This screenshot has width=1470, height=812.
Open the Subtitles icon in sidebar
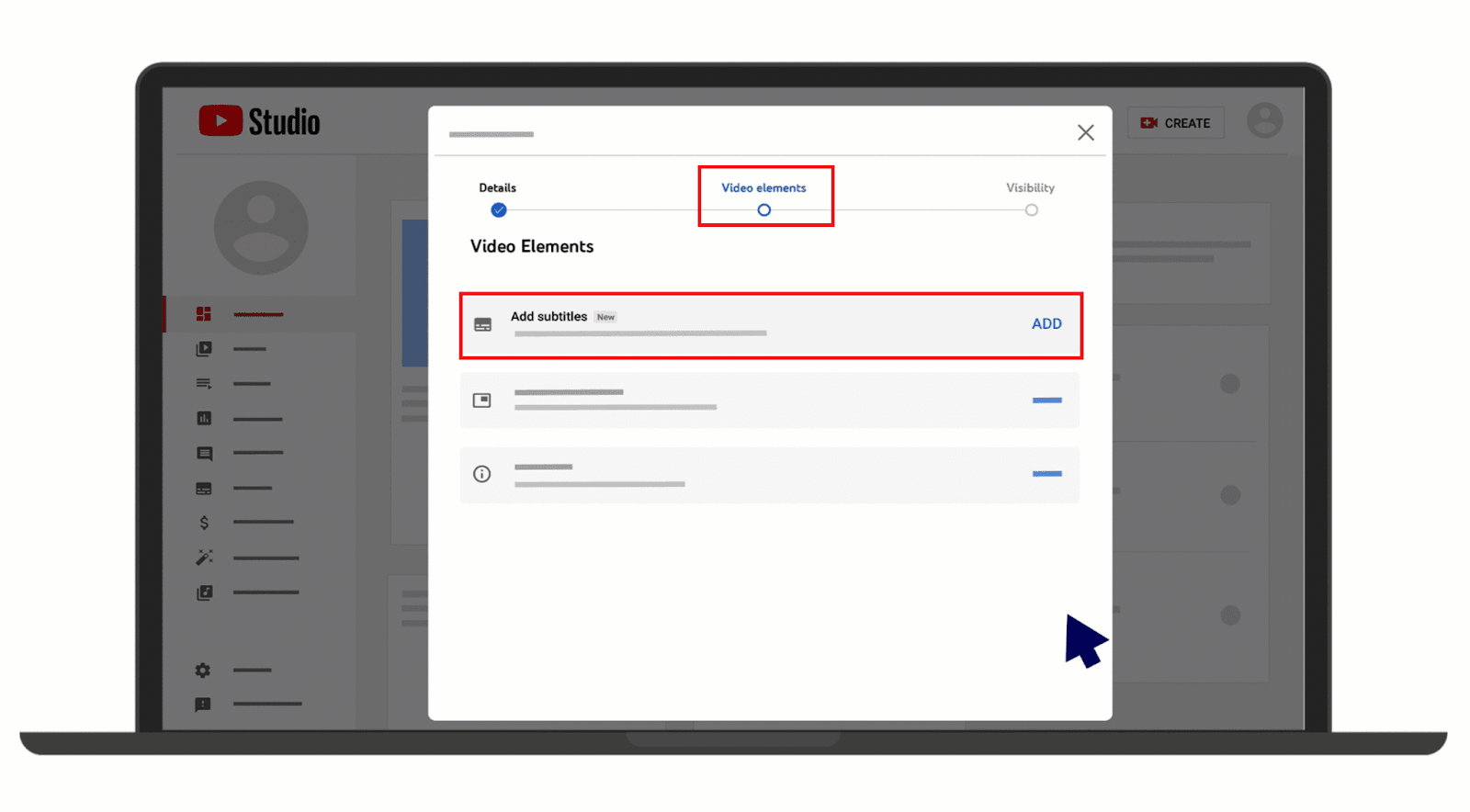204,489
